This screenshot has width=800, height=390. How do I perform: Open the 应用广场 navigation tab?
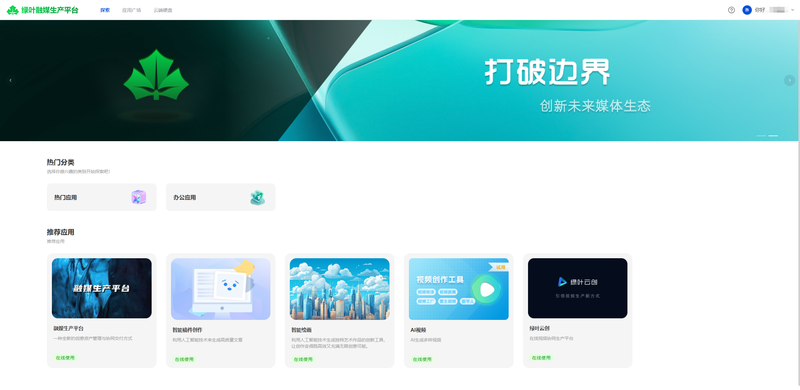pyautogui.click(x=132, y=10)
